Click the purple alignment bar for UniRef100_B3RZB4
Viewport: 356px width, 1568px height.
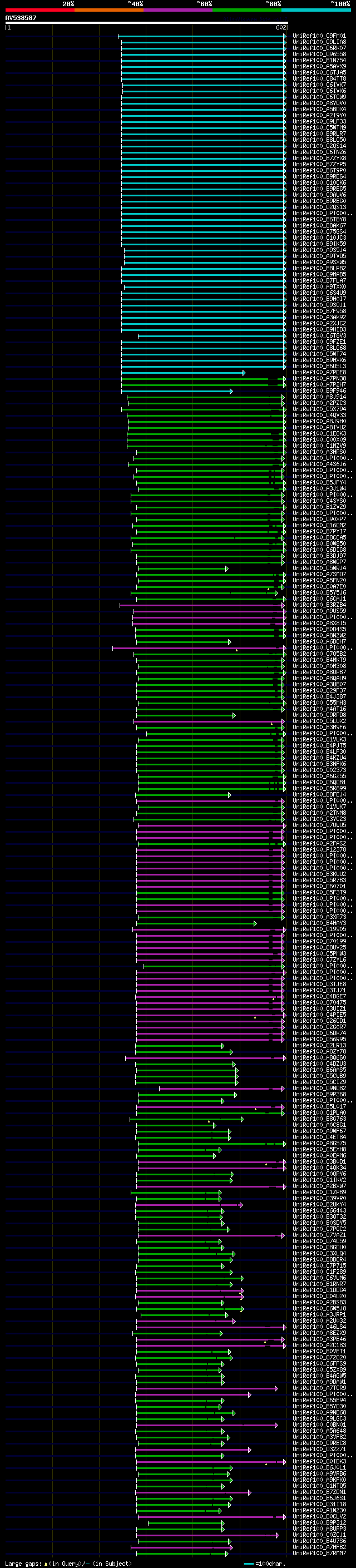click(202, 605)
